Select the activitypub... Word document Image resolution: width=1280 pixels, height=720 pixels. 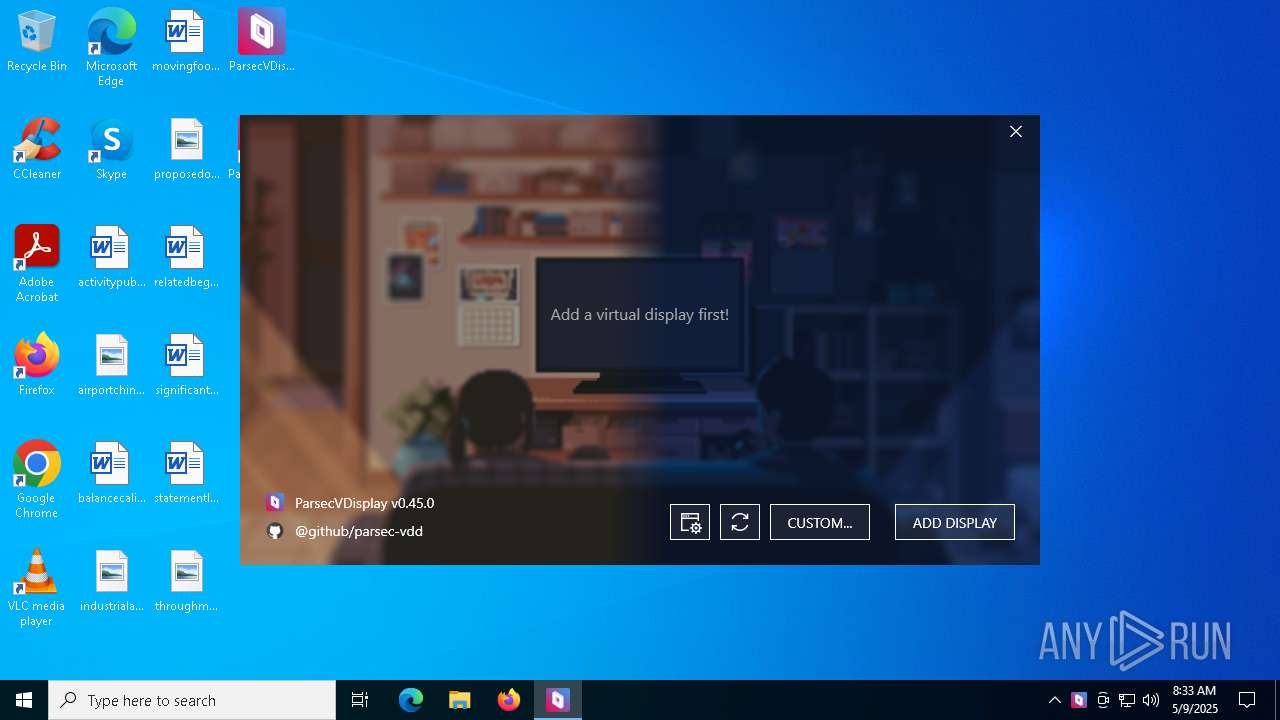click(x=111, y=257)
